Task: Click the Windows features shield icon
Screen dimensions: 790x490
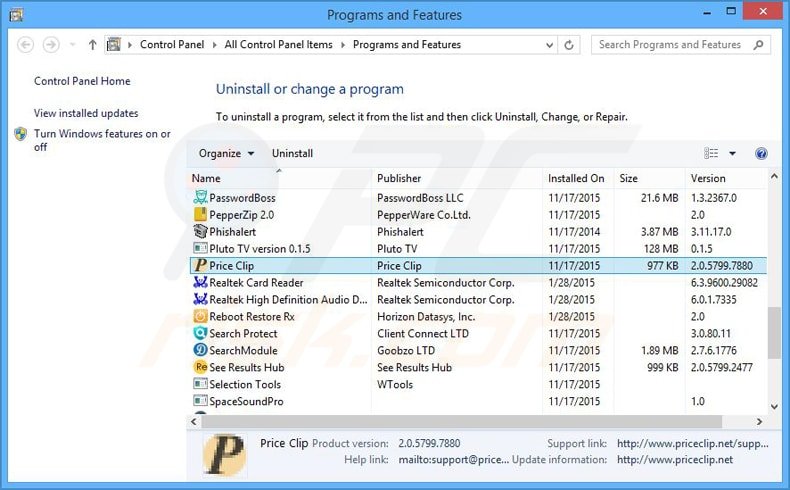Action: tap(21, 134)
